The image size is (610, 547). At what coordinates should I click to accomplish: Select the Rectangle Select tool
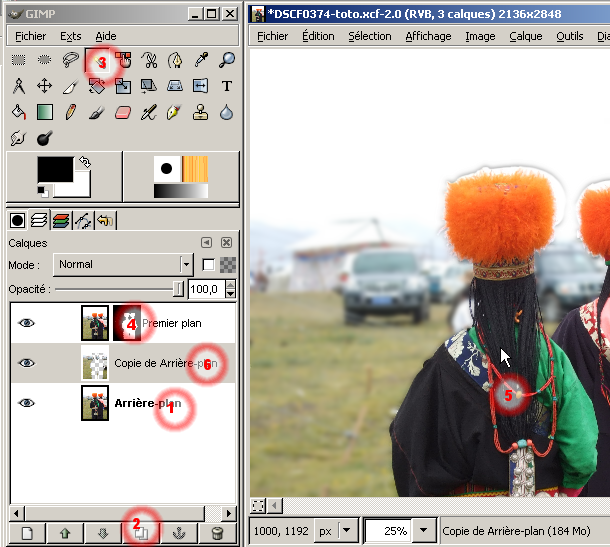coord(18,60)
